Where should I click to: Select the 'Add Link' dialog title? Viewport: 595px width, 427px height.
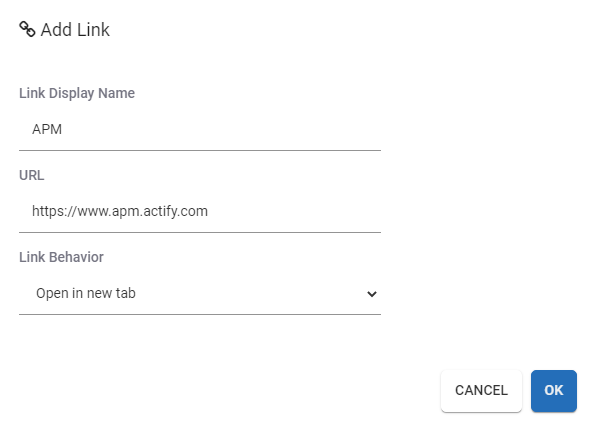(75, 30)
